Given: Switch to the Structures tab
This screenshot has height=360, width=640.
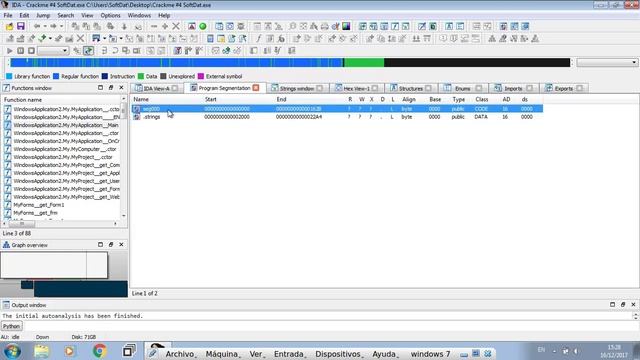Looking at the screenshot, I should pyautogui.click(x=410, y=88).
